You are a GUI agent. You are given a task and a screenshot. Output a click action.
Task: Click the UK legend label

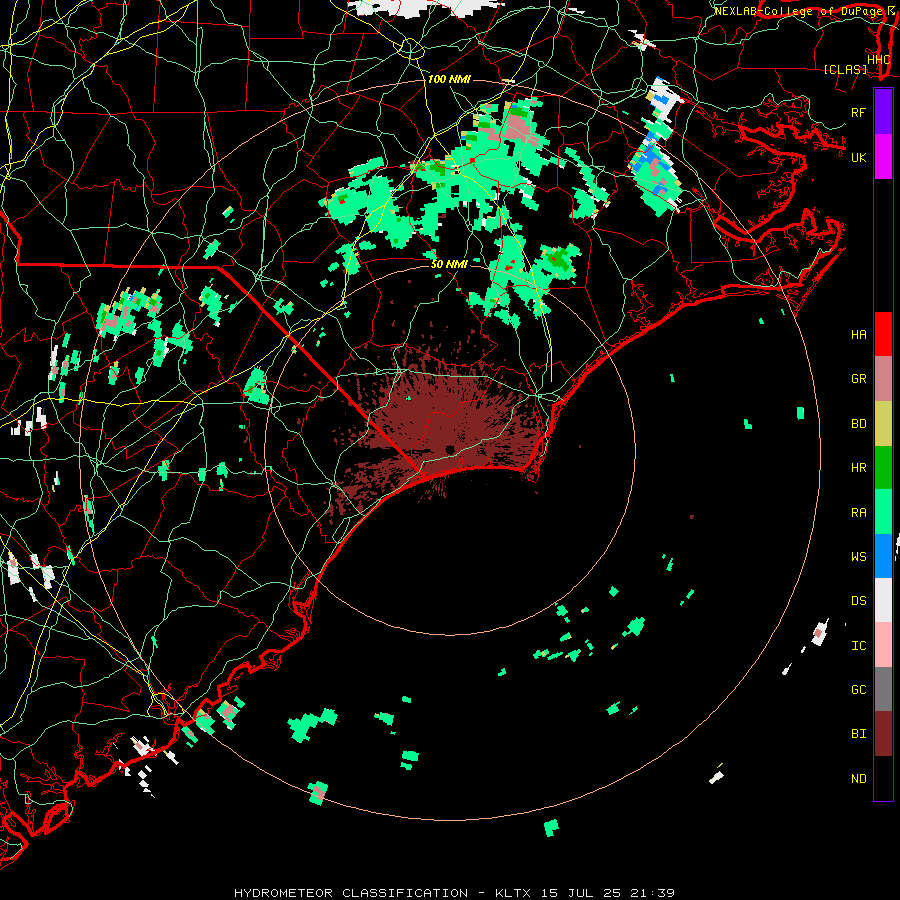(859, 157)
